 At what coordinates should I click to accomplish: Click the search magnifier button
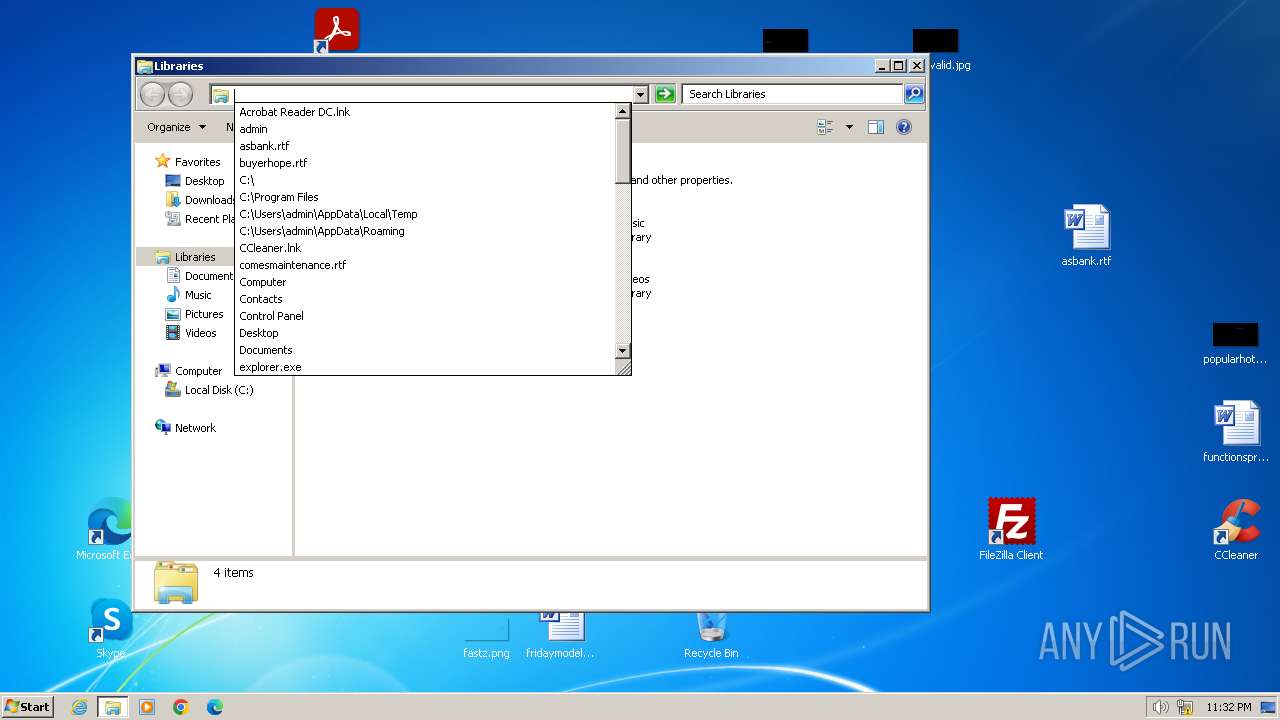[x=913, y=94]
